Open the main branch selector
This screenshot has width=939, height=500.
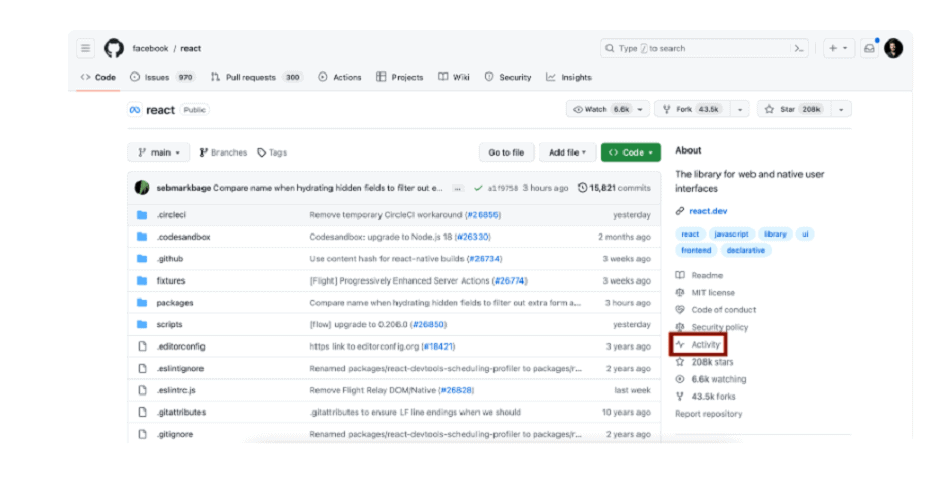(x=159, y=153)
